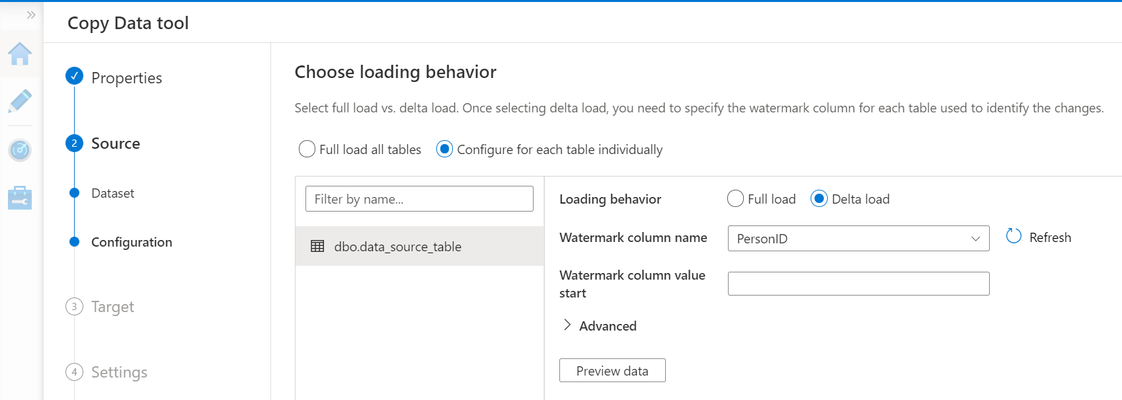
Task: Open the Manage toolbox icon
Action: [x=19, y=198]
